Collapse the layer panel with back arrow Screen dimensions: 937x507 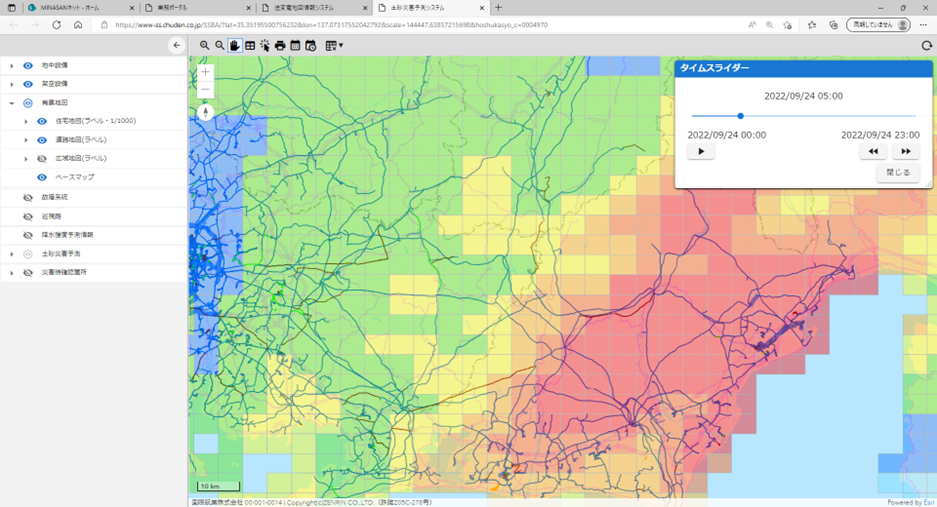(x=177, y=45)
